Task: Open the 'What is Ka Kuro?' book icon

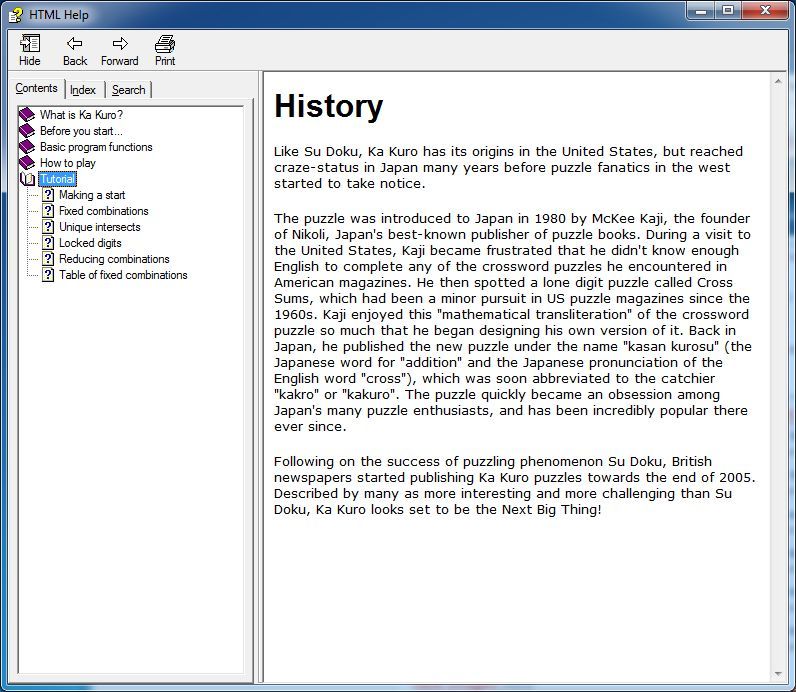Action: coord(27,115)
